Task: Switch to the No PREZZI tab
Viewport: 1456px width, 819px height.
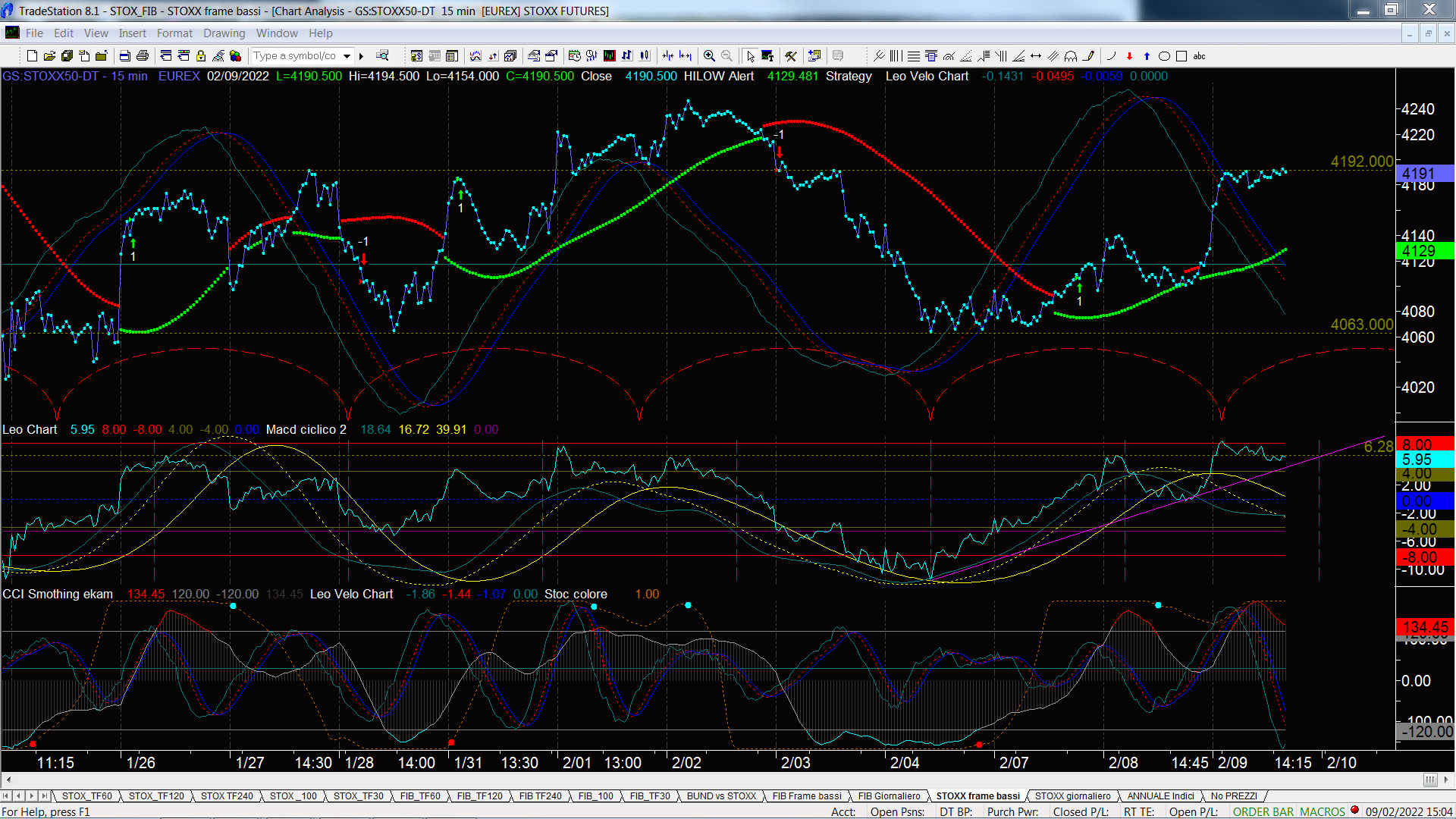Action: point(1234,795)
